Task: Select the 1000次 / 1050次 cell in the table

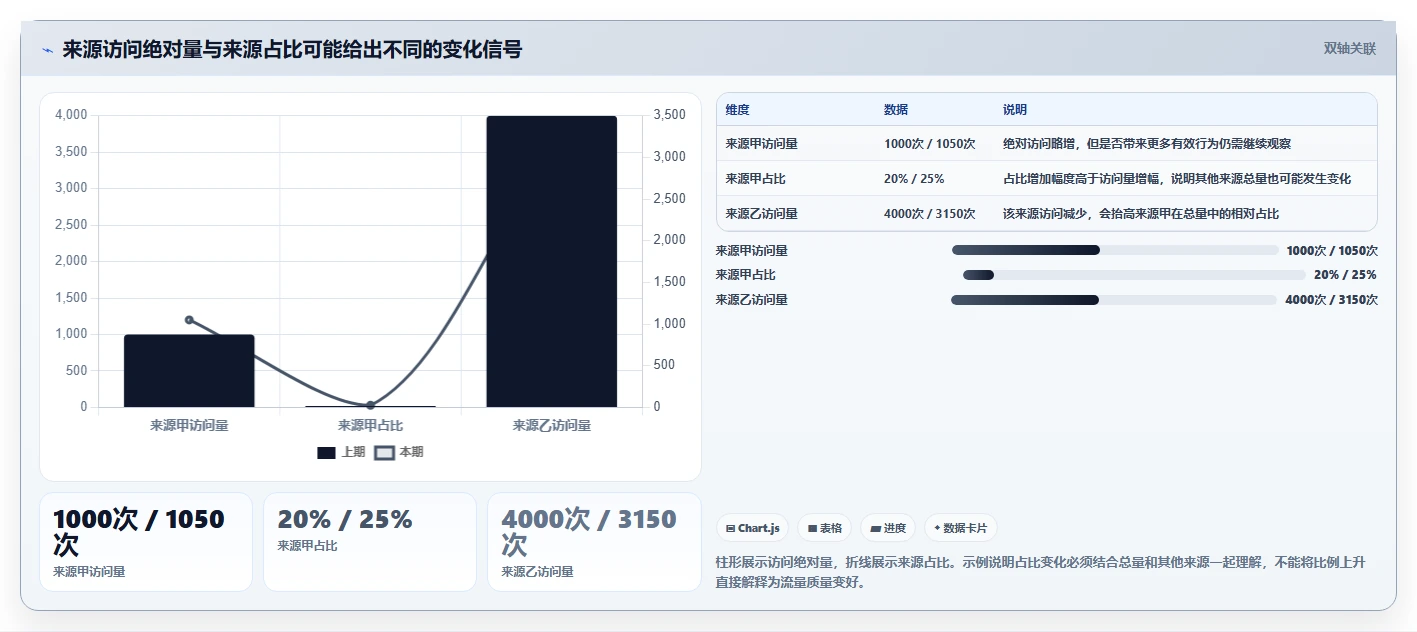Action: point(929,144)
